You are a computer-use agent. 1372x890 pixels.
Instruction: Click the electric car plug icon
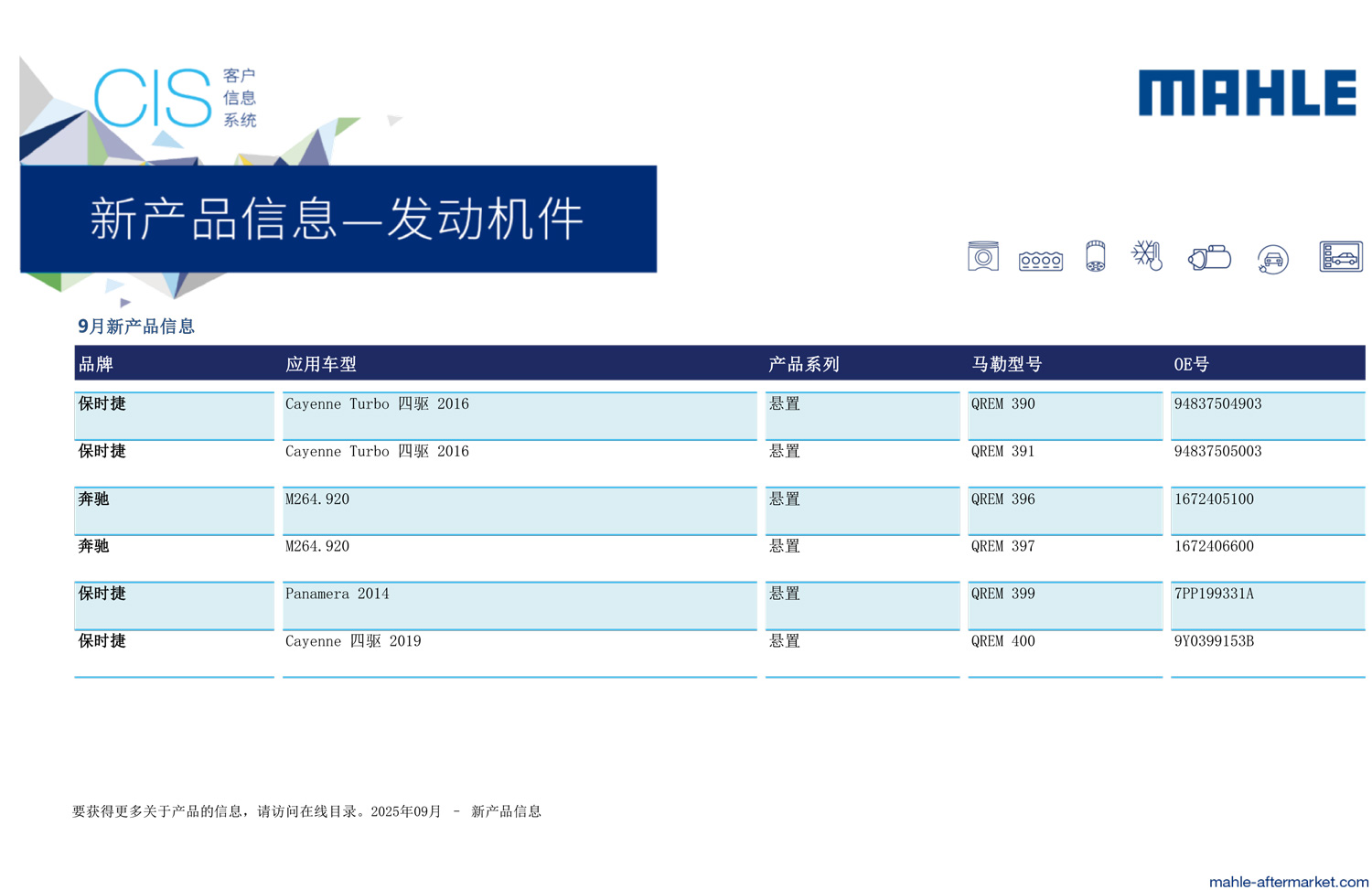[1272, 260]
